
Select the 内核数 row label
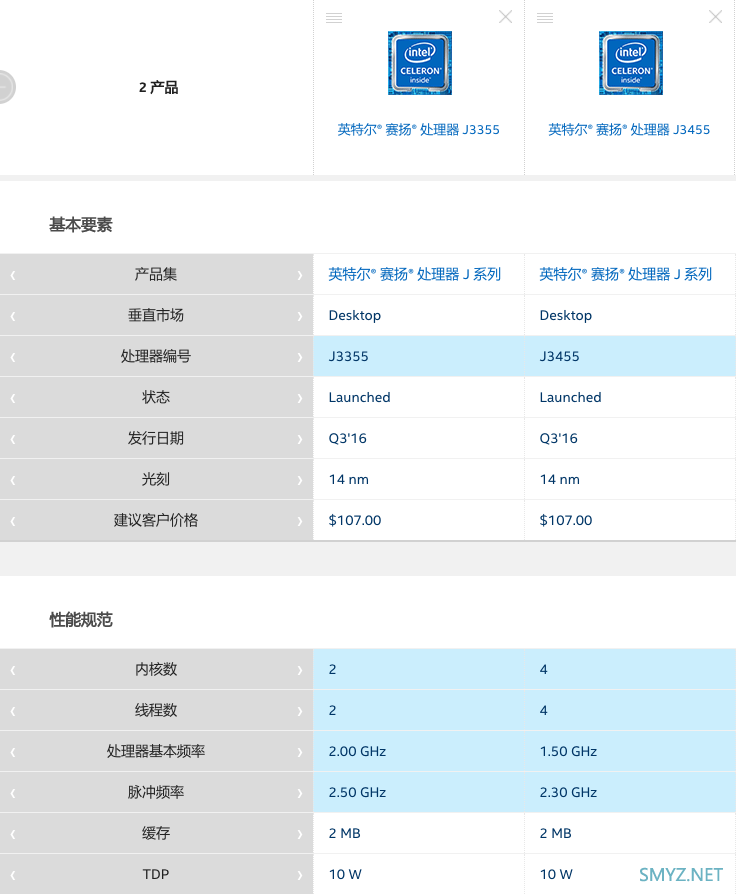point(156,669)
